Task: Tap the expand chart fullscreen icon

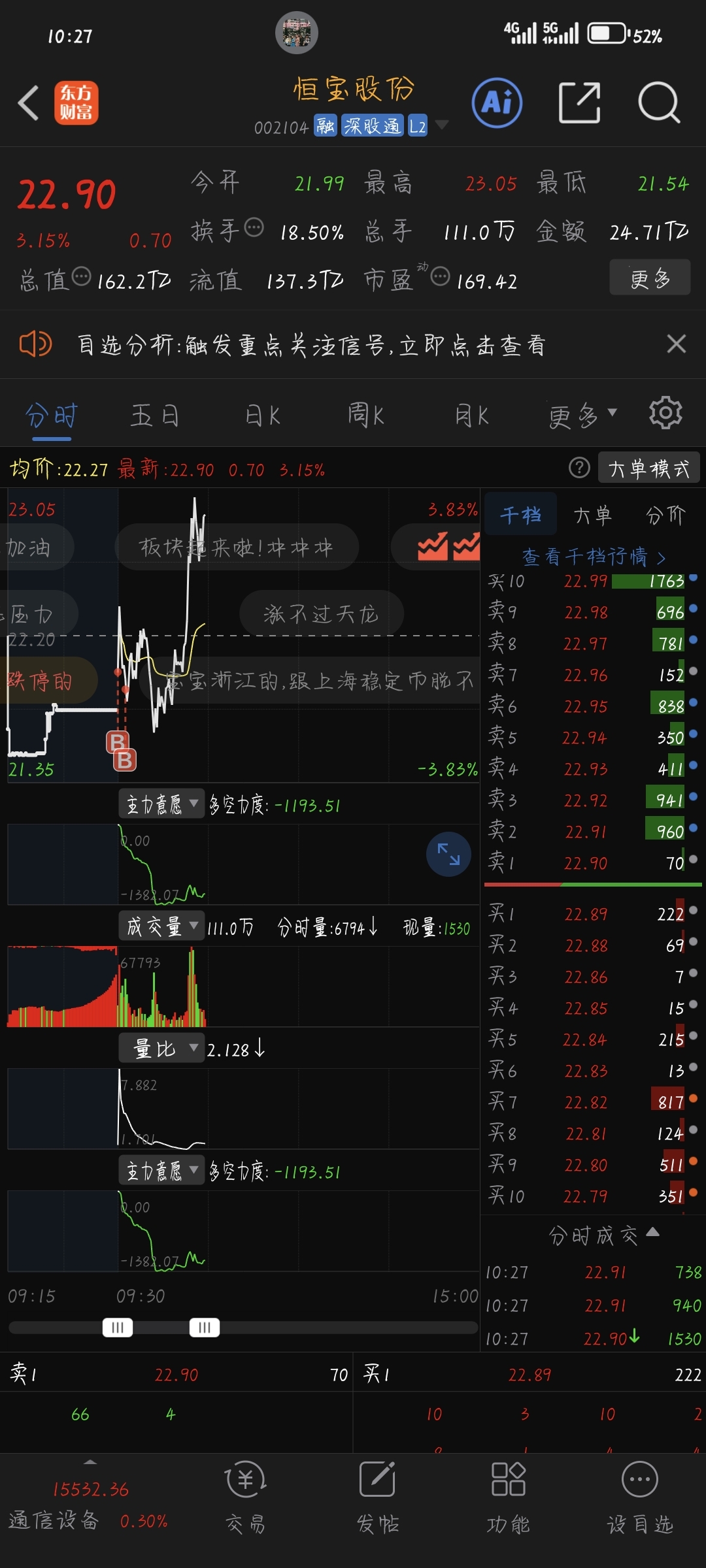Action: [x=448, y=854]
